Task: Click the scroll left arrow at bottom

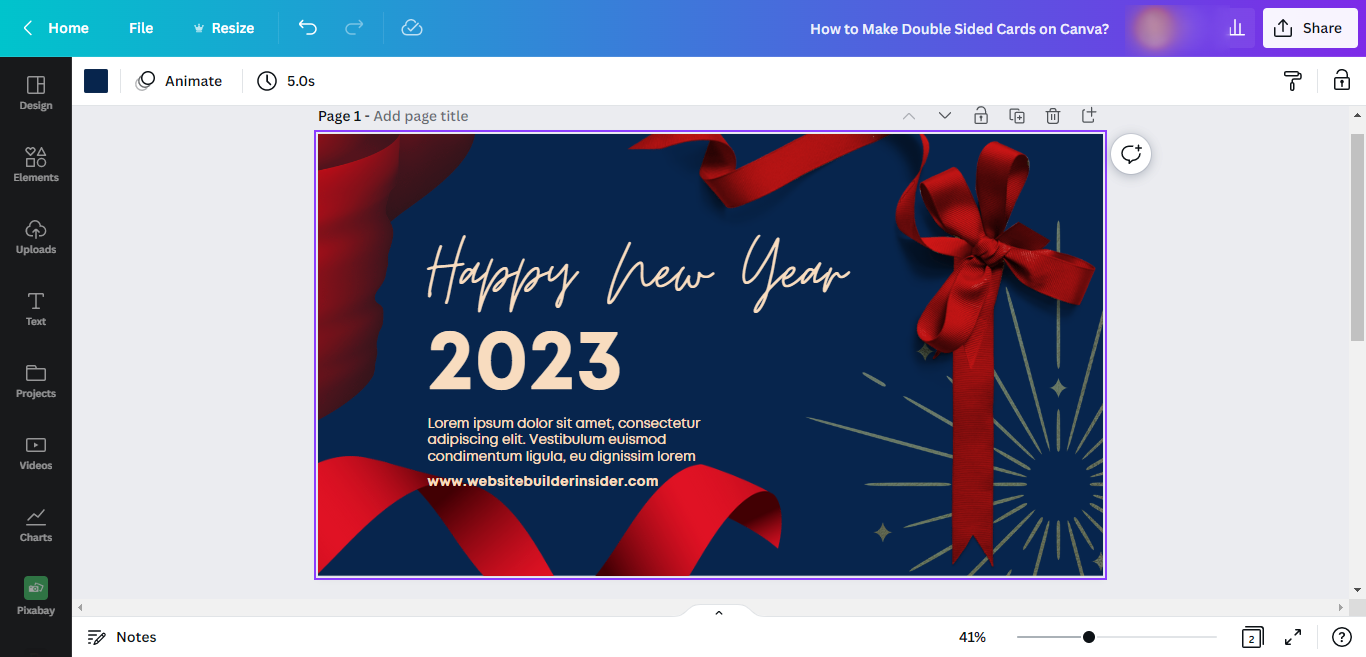Action: (80, 608)
